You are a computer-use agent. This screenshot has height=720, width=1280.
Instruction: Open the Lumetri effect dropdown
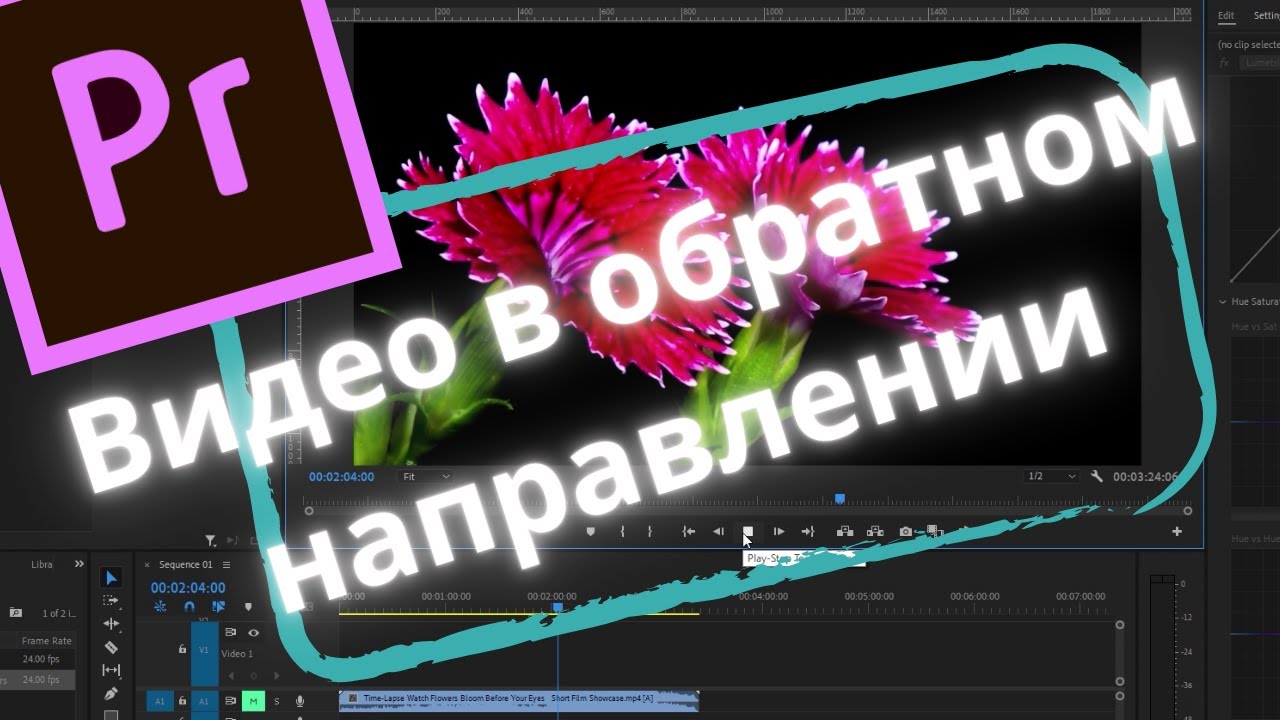pyautogui.click(x=1259, y=62)
